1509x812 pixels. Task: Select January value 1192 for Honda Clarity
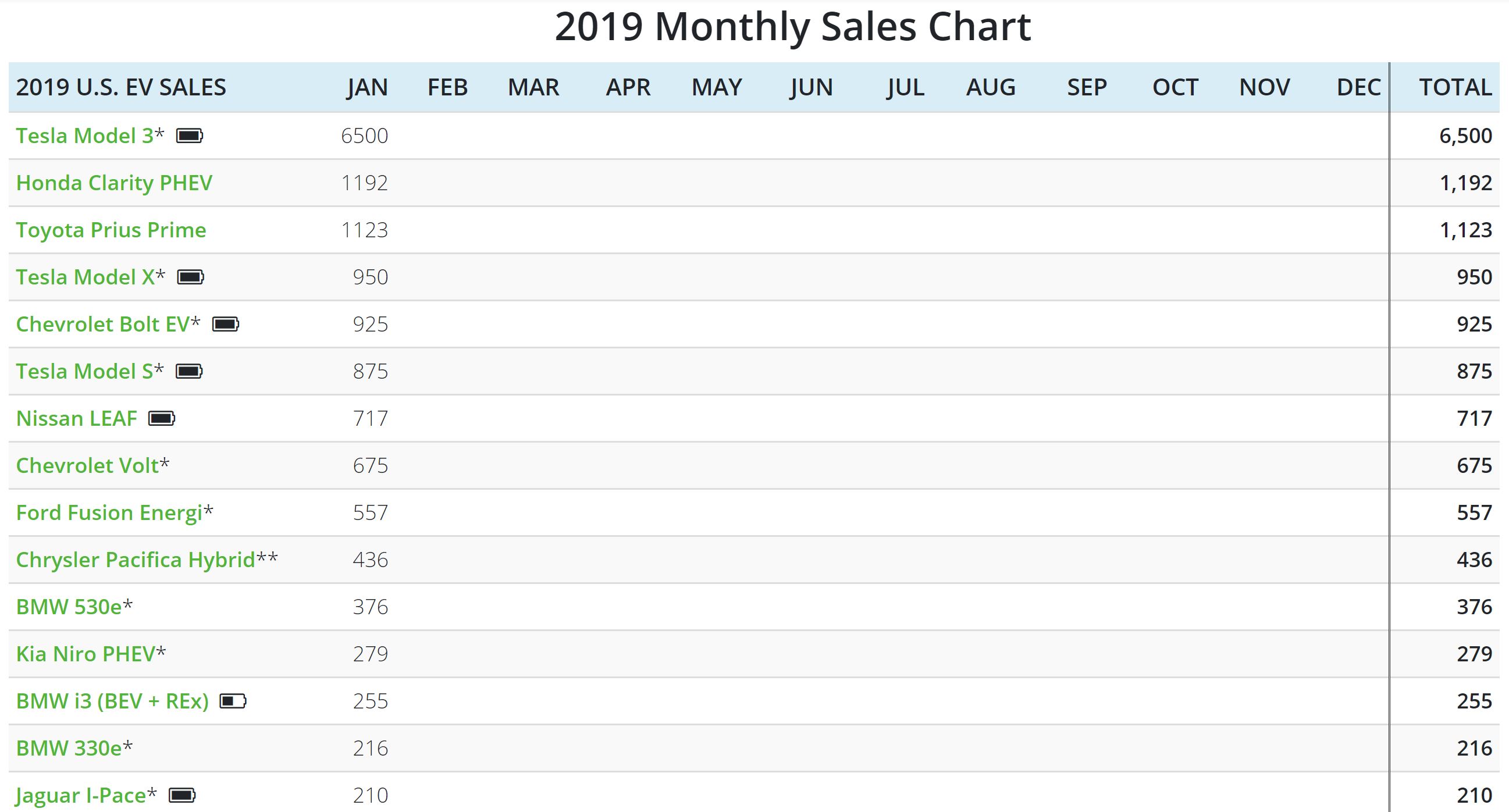[x=364, y=183]
